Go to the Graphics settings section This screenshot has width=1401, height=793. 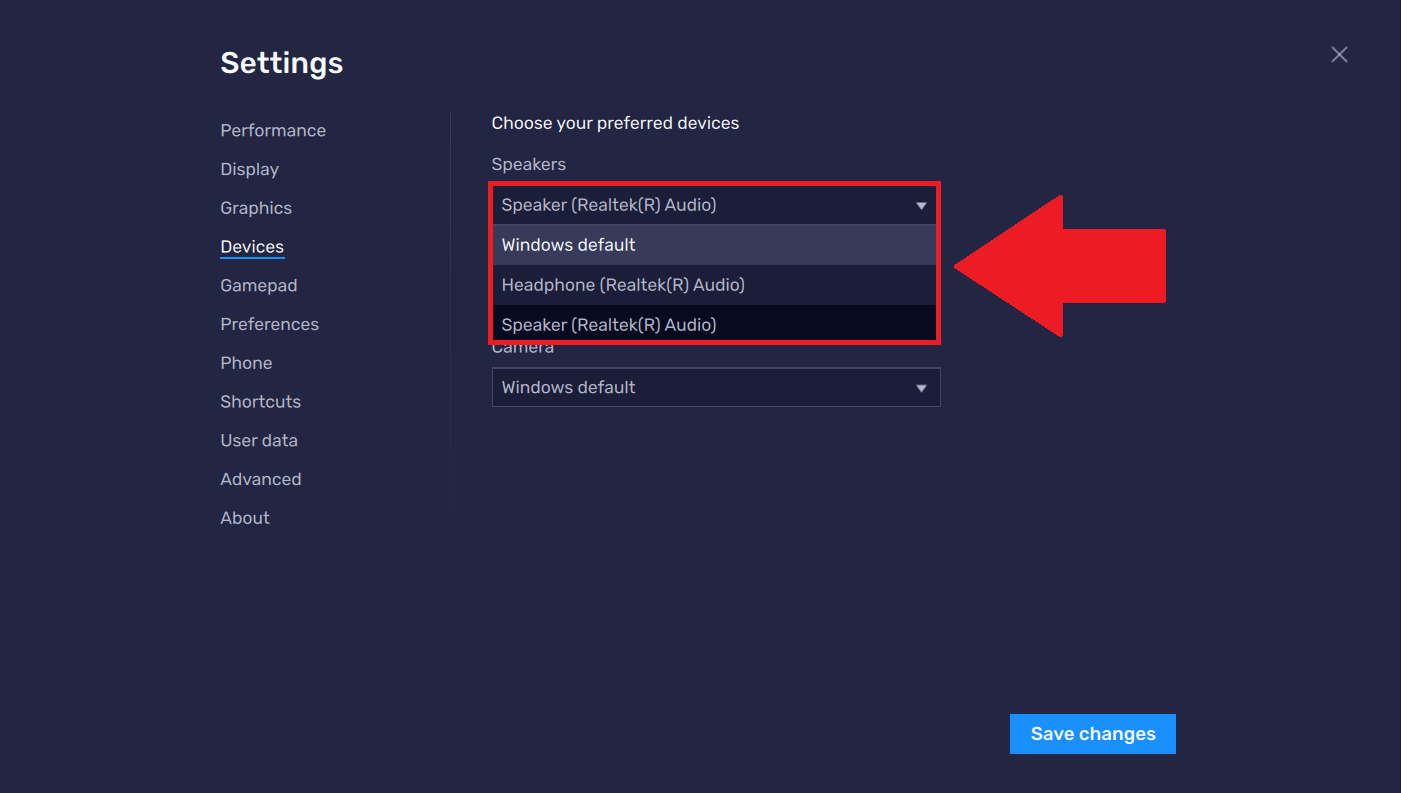click(x=256, y=208)
